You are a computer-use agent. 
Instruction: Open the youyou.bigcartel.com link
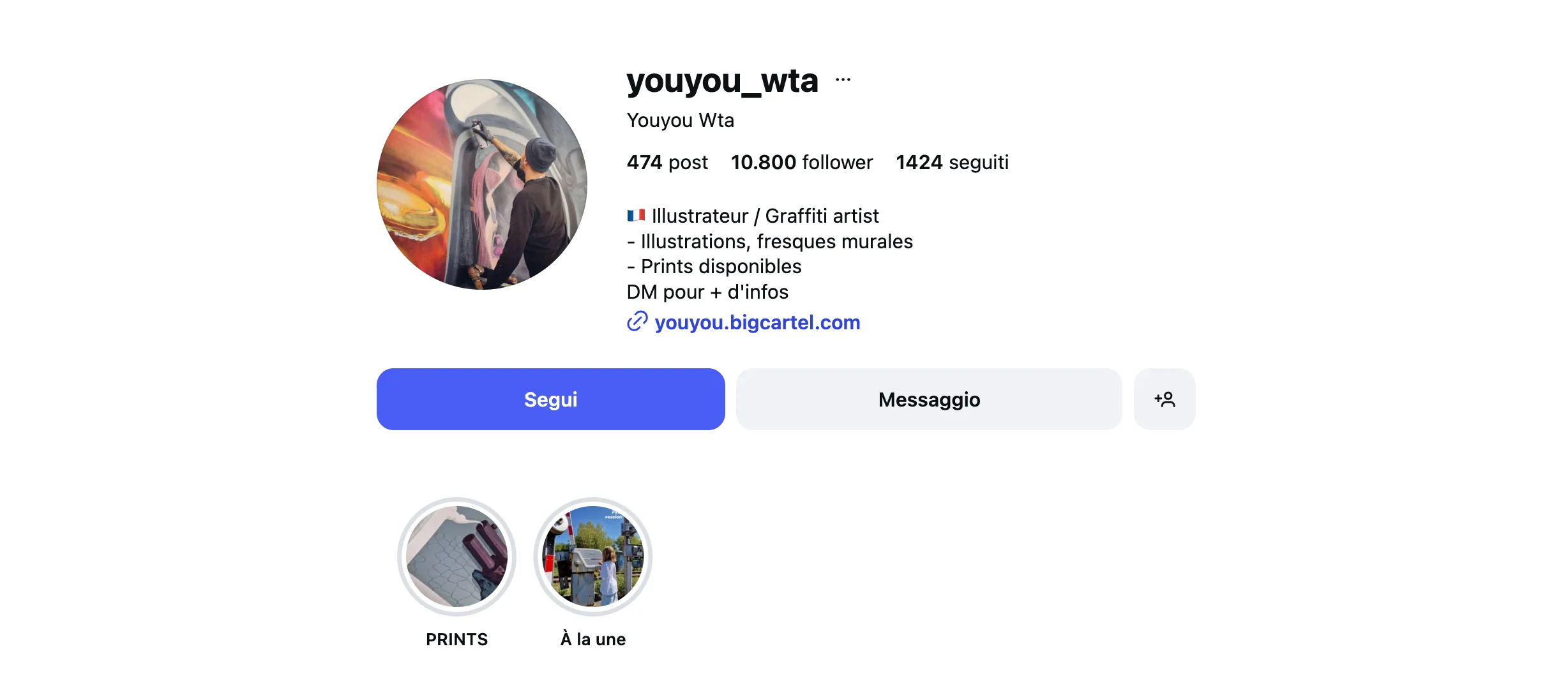[x=757, y=322]
